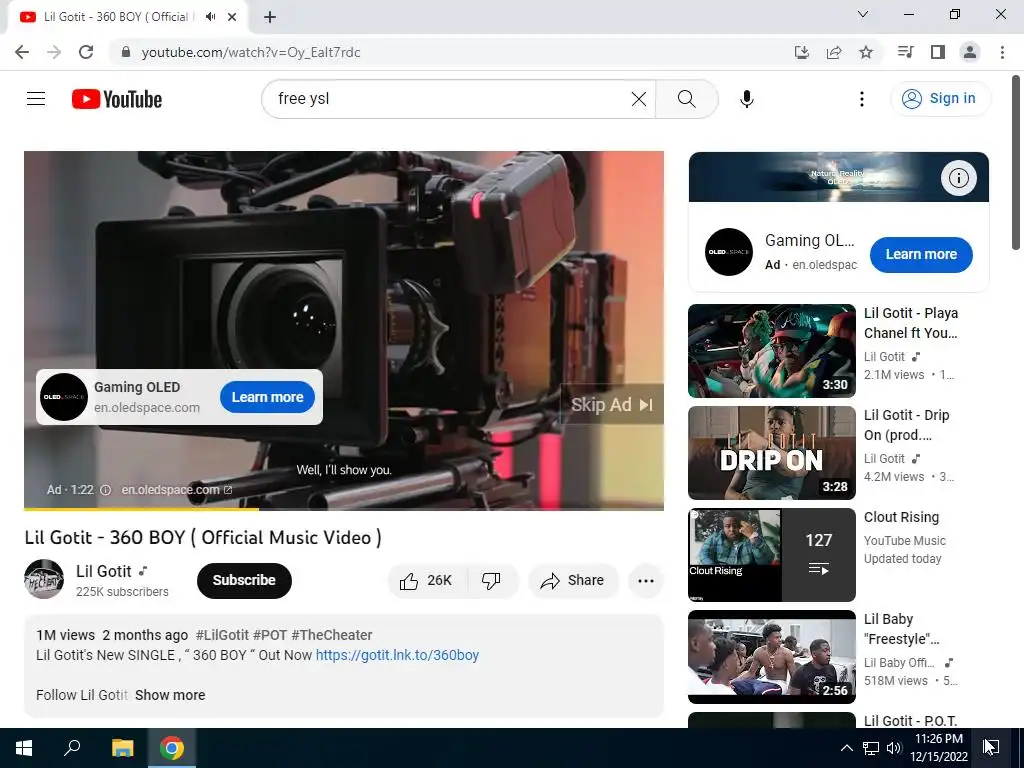Install app icon in address bar
Screen dimensions: 1024x768
[x=801, y=52]
